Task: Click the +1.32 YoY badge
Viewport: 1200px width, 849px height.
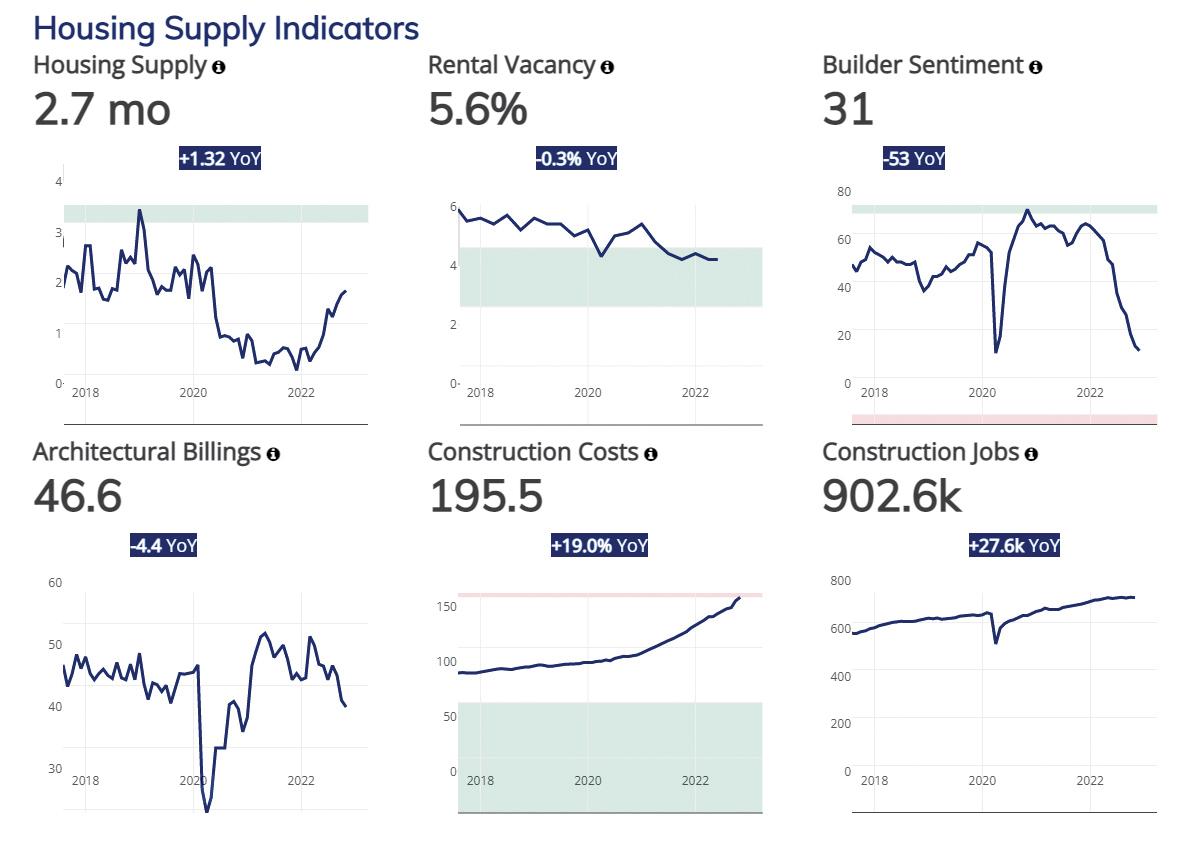Action: [220, 158]
